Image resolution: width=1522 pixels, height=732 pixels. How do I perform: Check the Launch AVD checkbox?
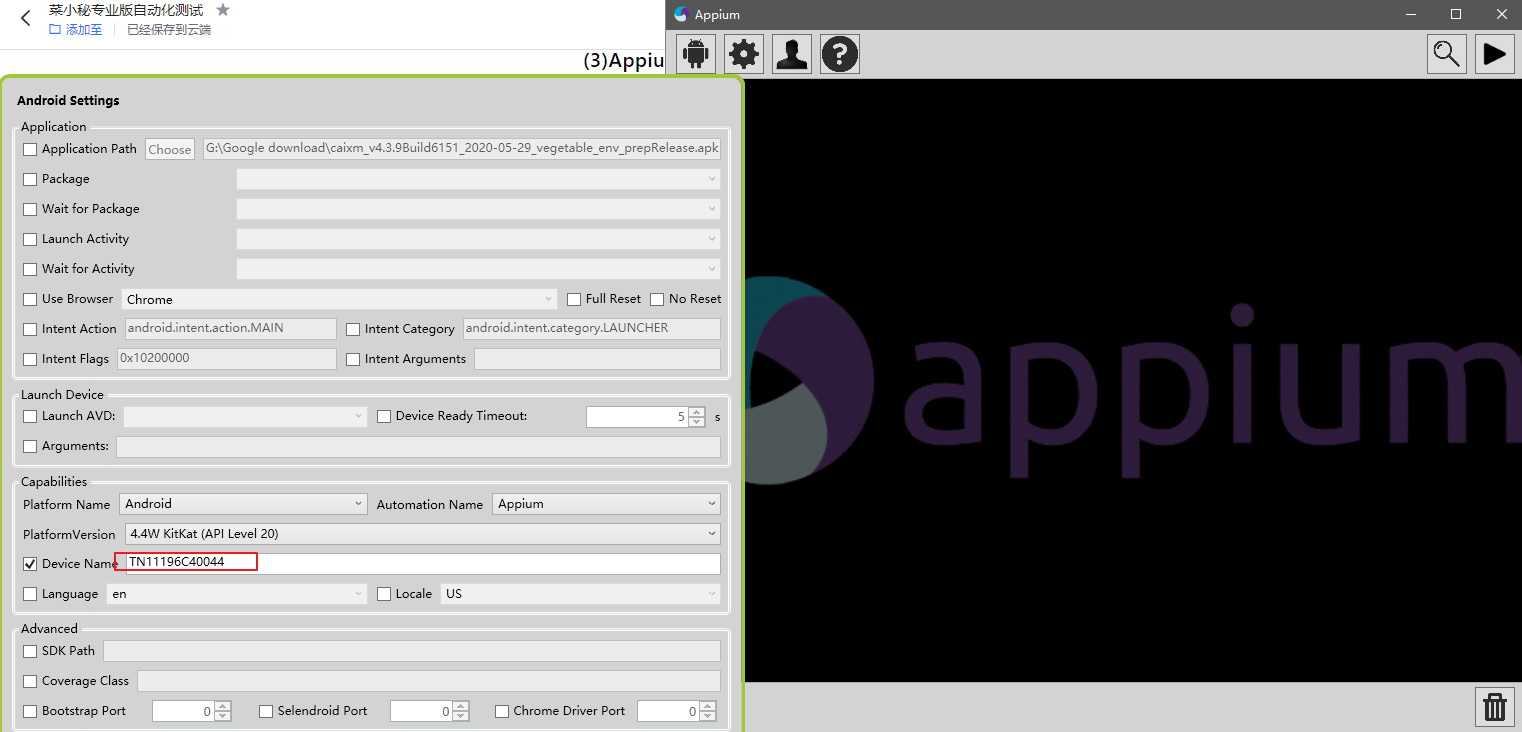(30, 416)
